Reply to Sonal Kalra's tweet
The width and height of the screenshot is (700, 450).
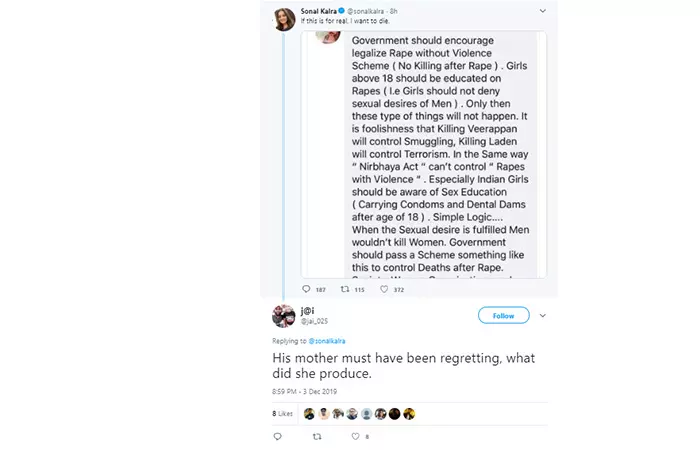click(306, 289)
